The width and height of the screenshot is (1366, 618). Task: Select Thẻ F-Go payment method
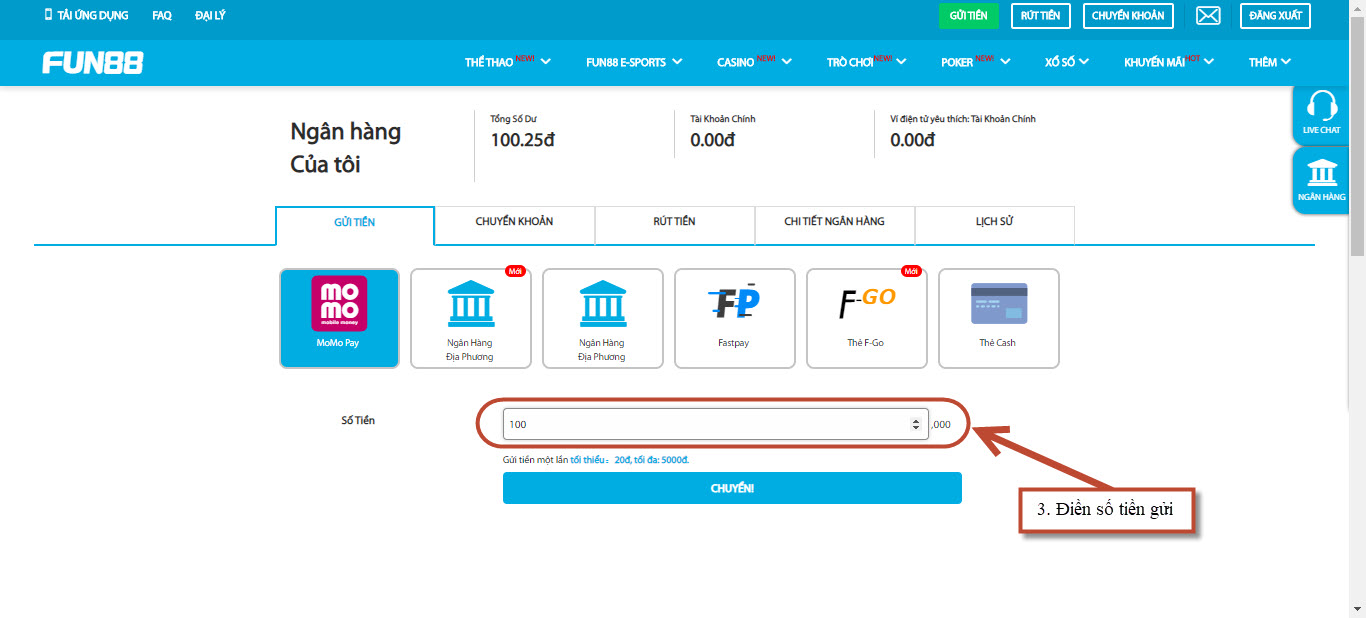pos(866,318)
